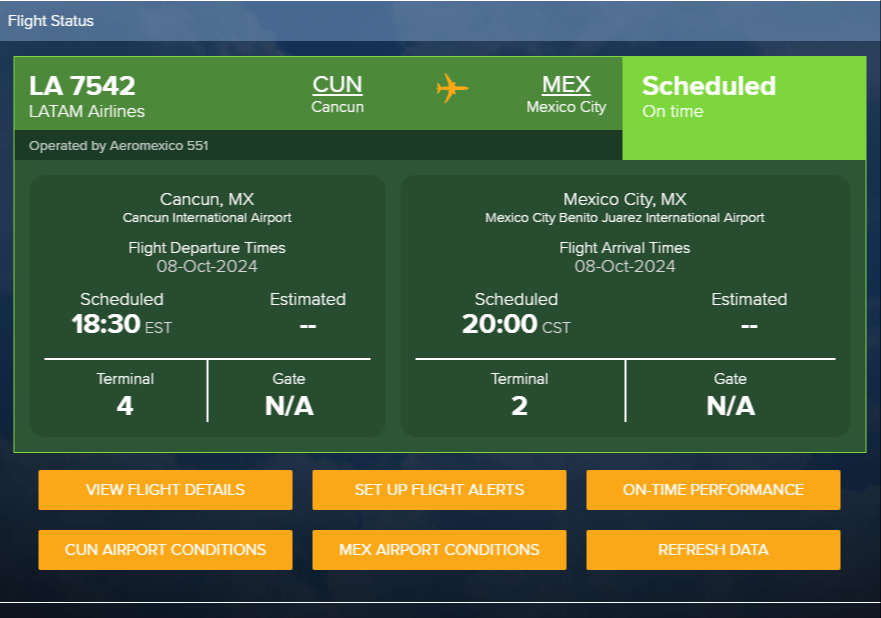Open On-Time Performance

[x=714, y=490]
